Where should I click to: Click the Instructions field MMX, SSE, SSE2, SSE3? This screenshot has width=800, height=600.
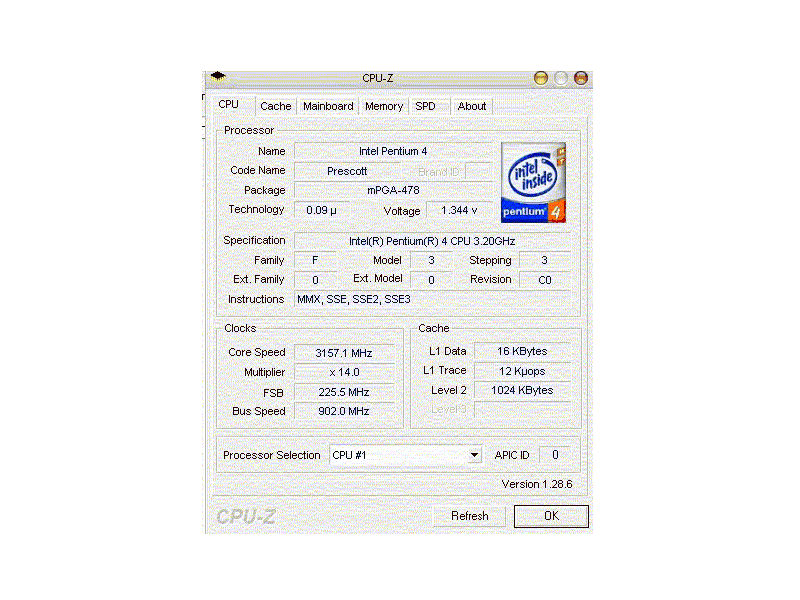pos(432,299)
